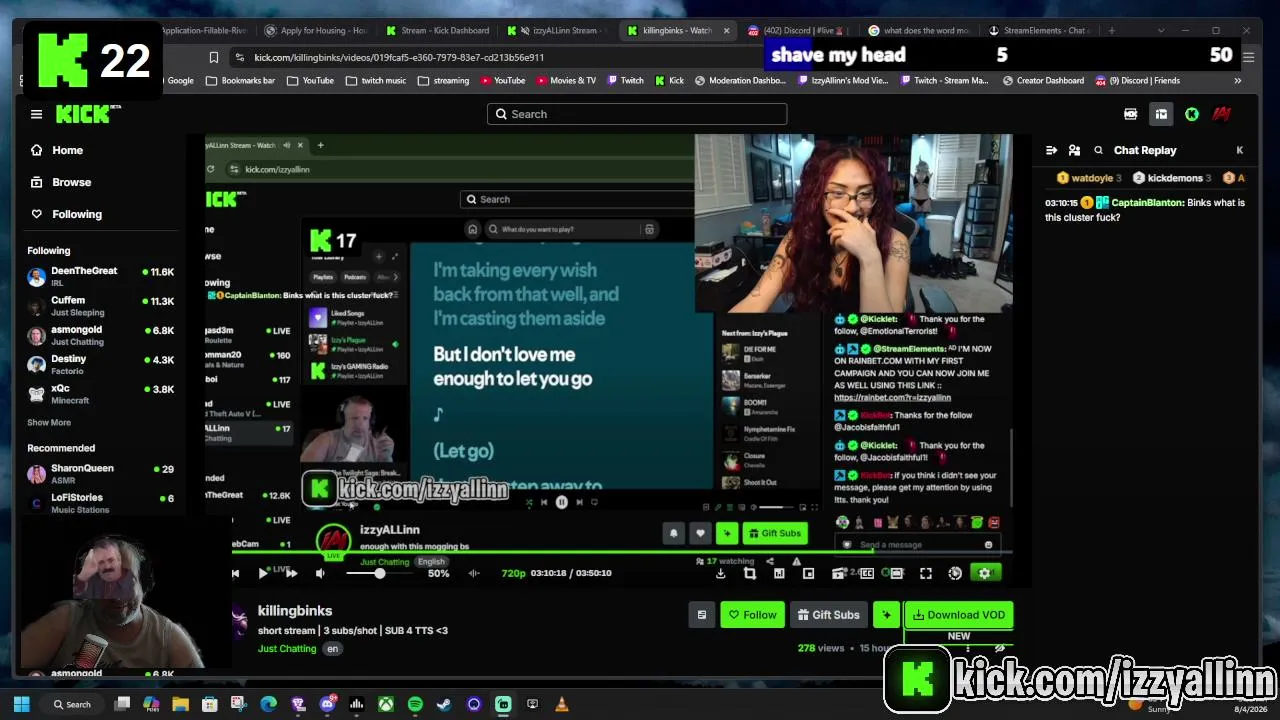Viewport: 1280px width, 720px height.
Task: Mute the VOD player volume
Action: tap(320, 573)
